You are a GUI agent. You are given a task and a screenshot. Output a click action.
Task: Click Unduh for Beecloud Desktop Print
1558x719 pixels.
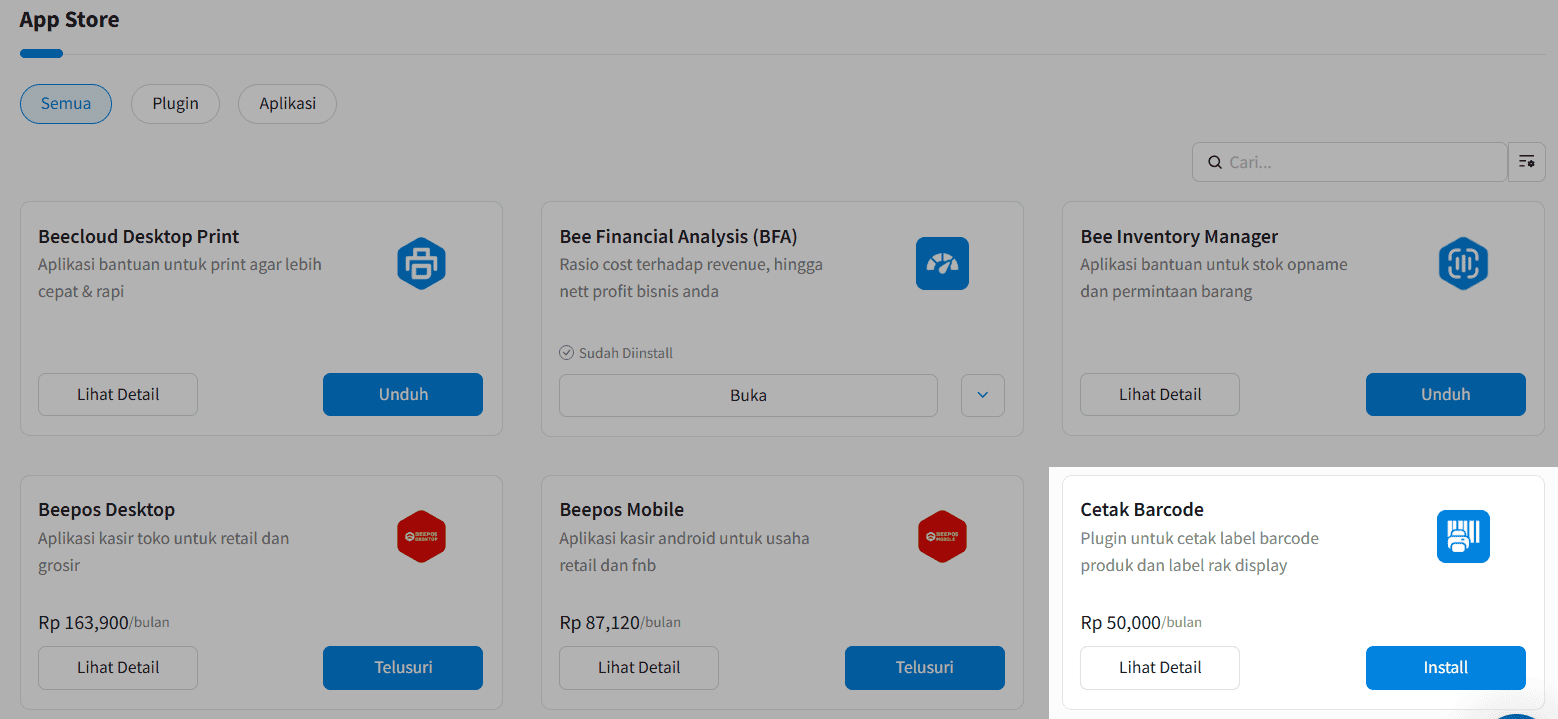[x=402, y=394]
